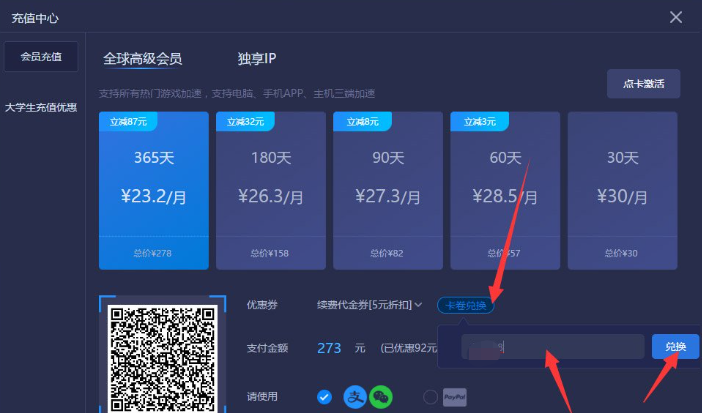Viewport: 702px width, 413px height.
Task: Select the 180天 membership plan card
Action: 271,190
